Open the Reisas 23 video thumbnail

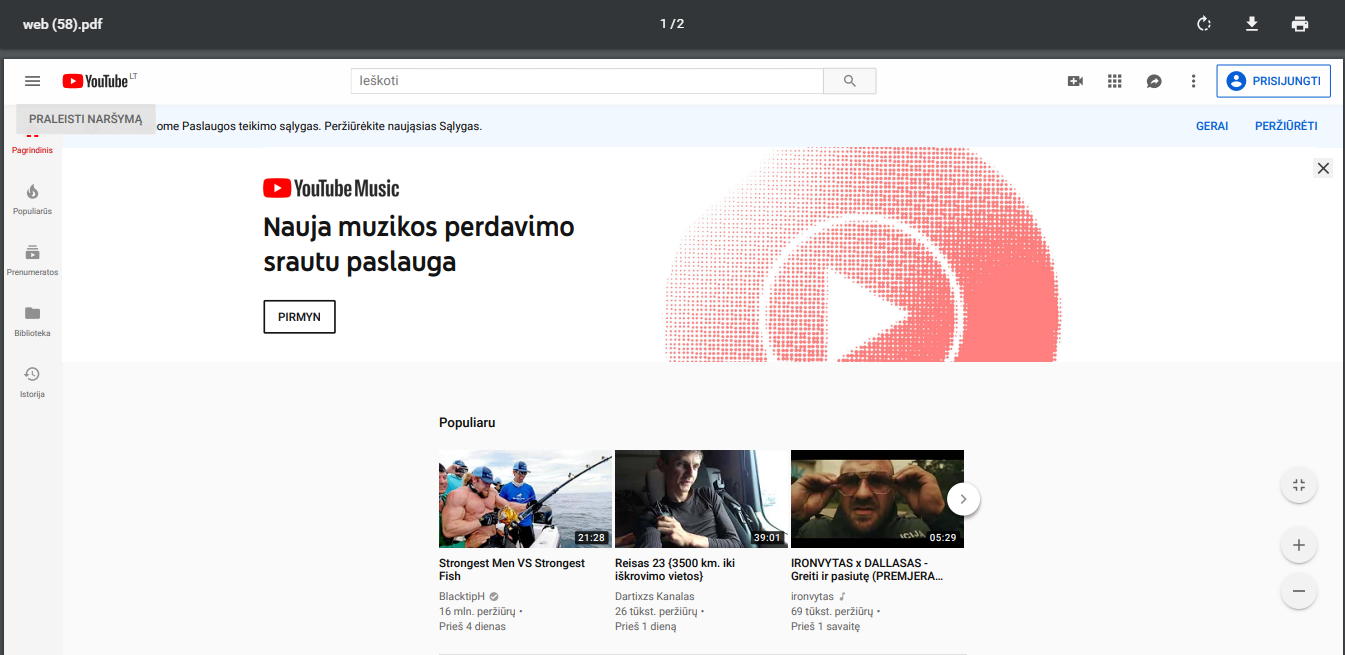701,499
